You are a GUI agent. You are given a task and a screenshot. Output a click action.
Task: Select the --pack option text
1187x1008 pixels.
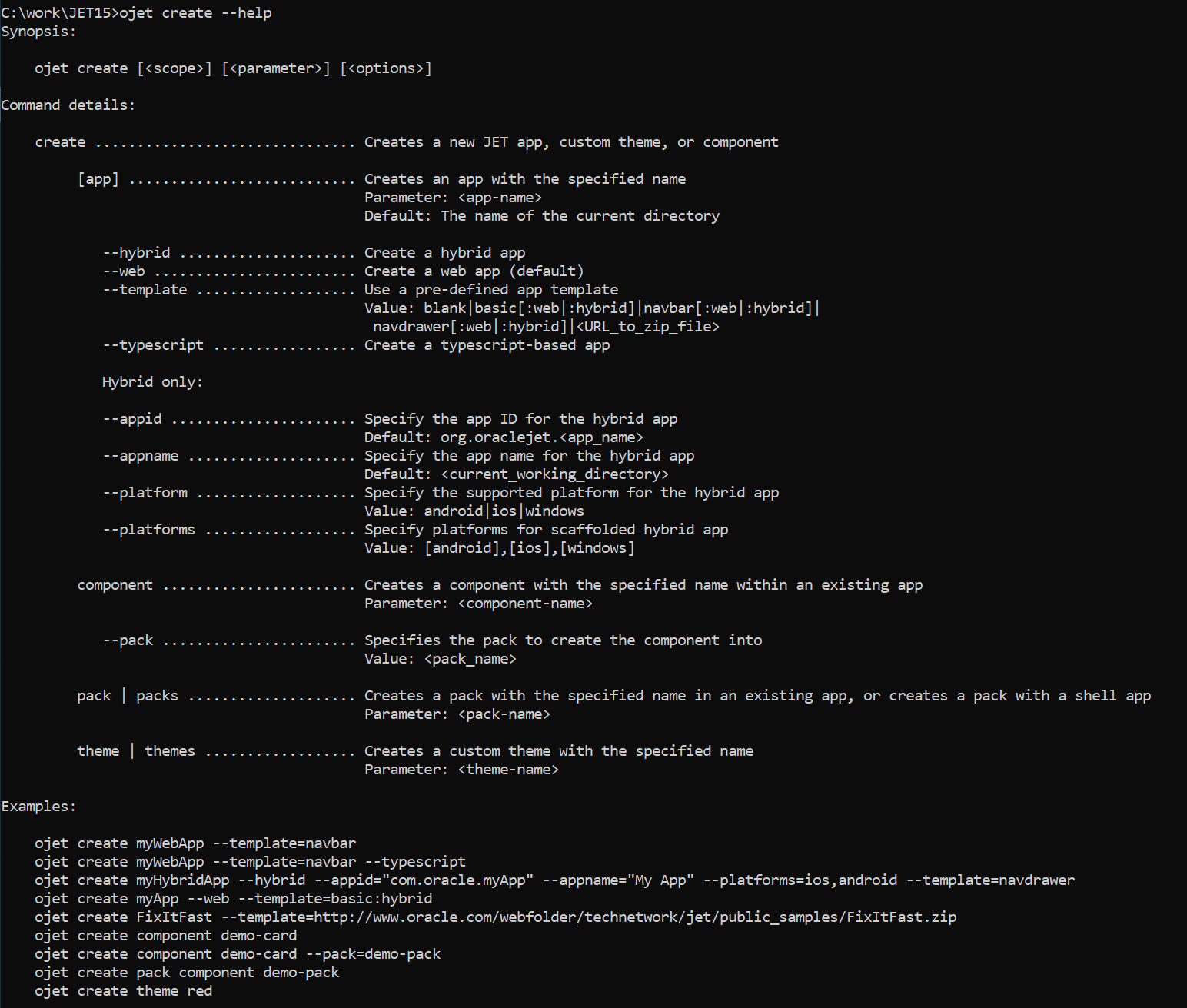click(127, 640)
